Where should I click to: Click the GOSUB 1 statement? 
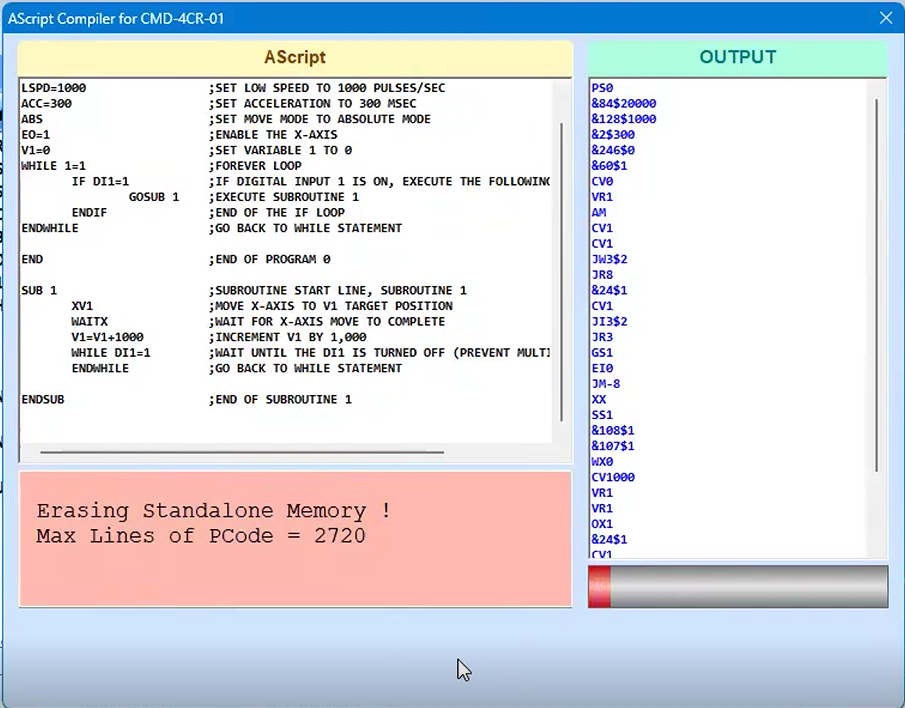coord(154,197)
